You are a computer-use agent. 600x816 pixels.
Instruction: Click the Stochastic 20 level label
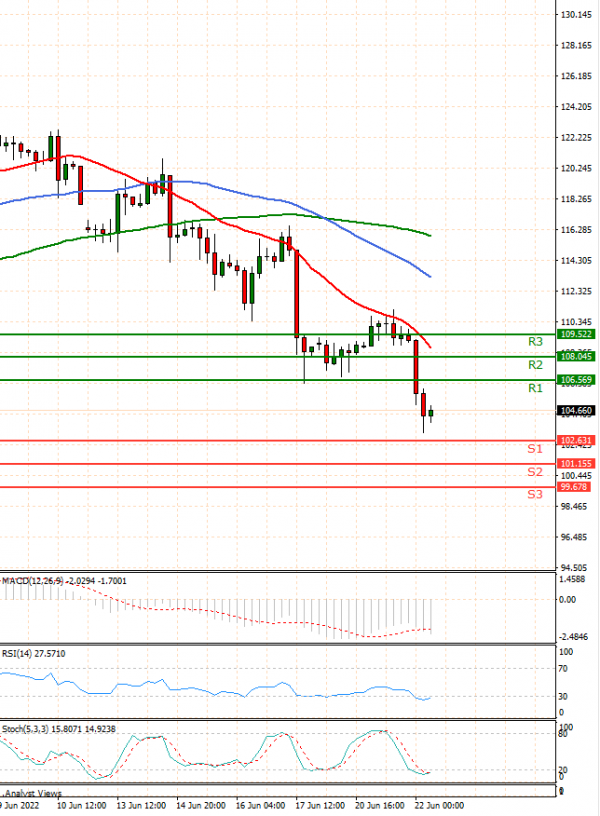[563, 770]
